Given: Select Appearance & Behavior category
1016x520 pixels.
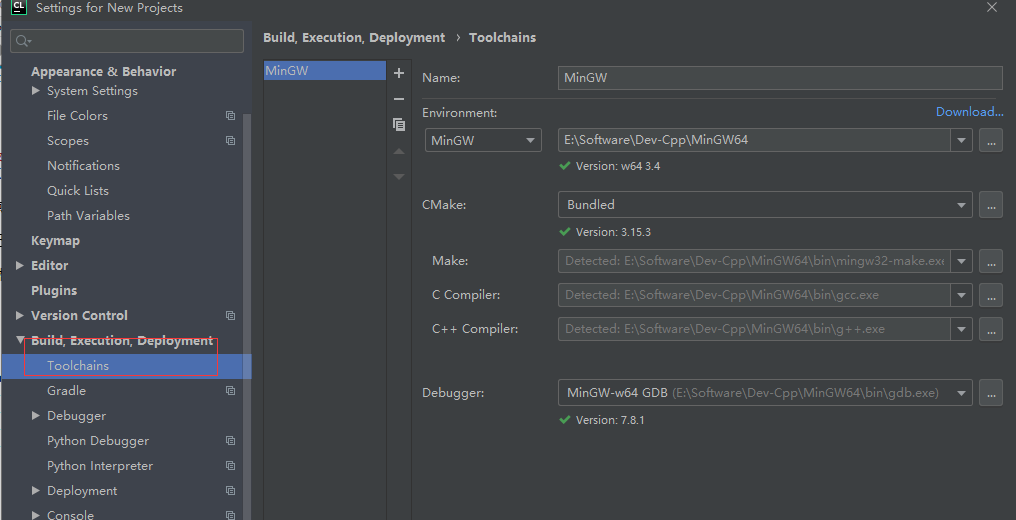Looking at the screenshot, I should tap(104, 71).
